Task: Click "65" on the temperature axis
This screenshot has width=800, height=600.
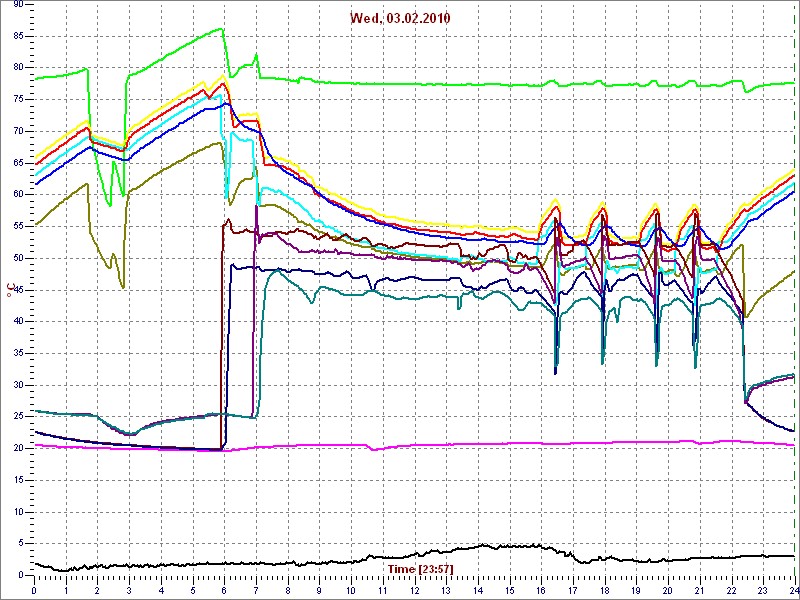Action: pos(18,163)
